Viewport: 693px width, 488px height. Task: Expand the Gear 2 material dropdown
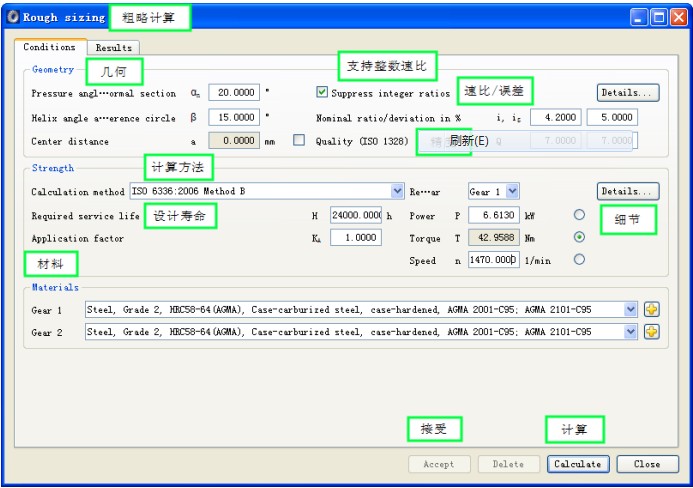630,332
